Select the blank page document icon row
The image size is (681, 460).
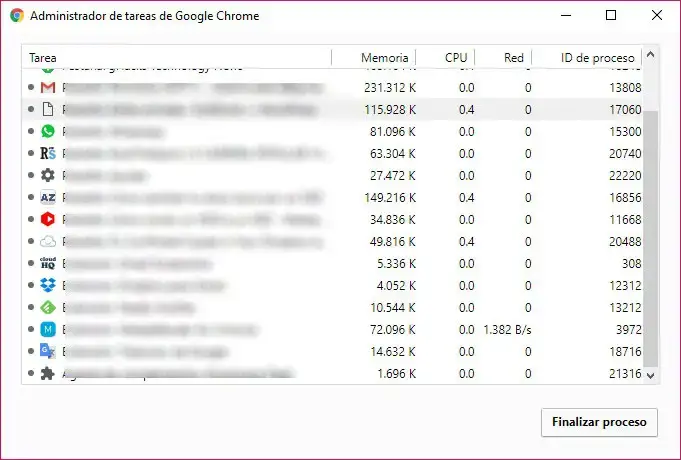pos(332,109)
